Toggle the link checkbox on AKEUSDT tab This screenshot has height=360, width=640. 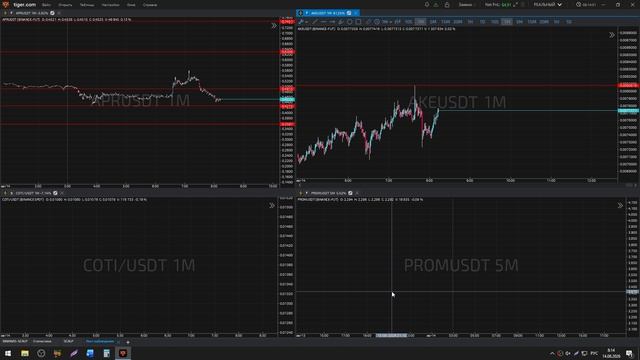point(349,13)
